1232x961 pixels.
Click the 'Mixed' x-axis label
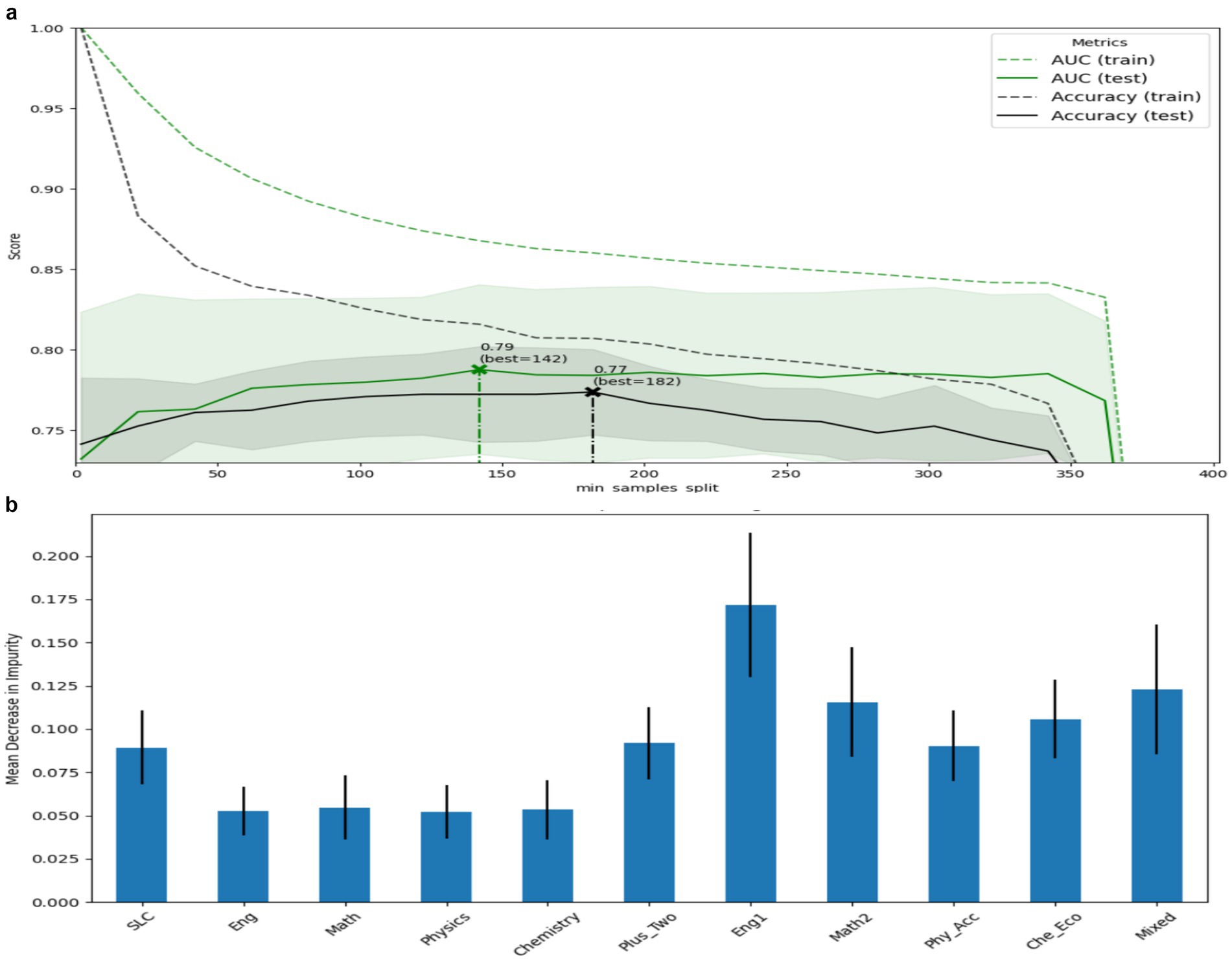[x=1156, y=925]
